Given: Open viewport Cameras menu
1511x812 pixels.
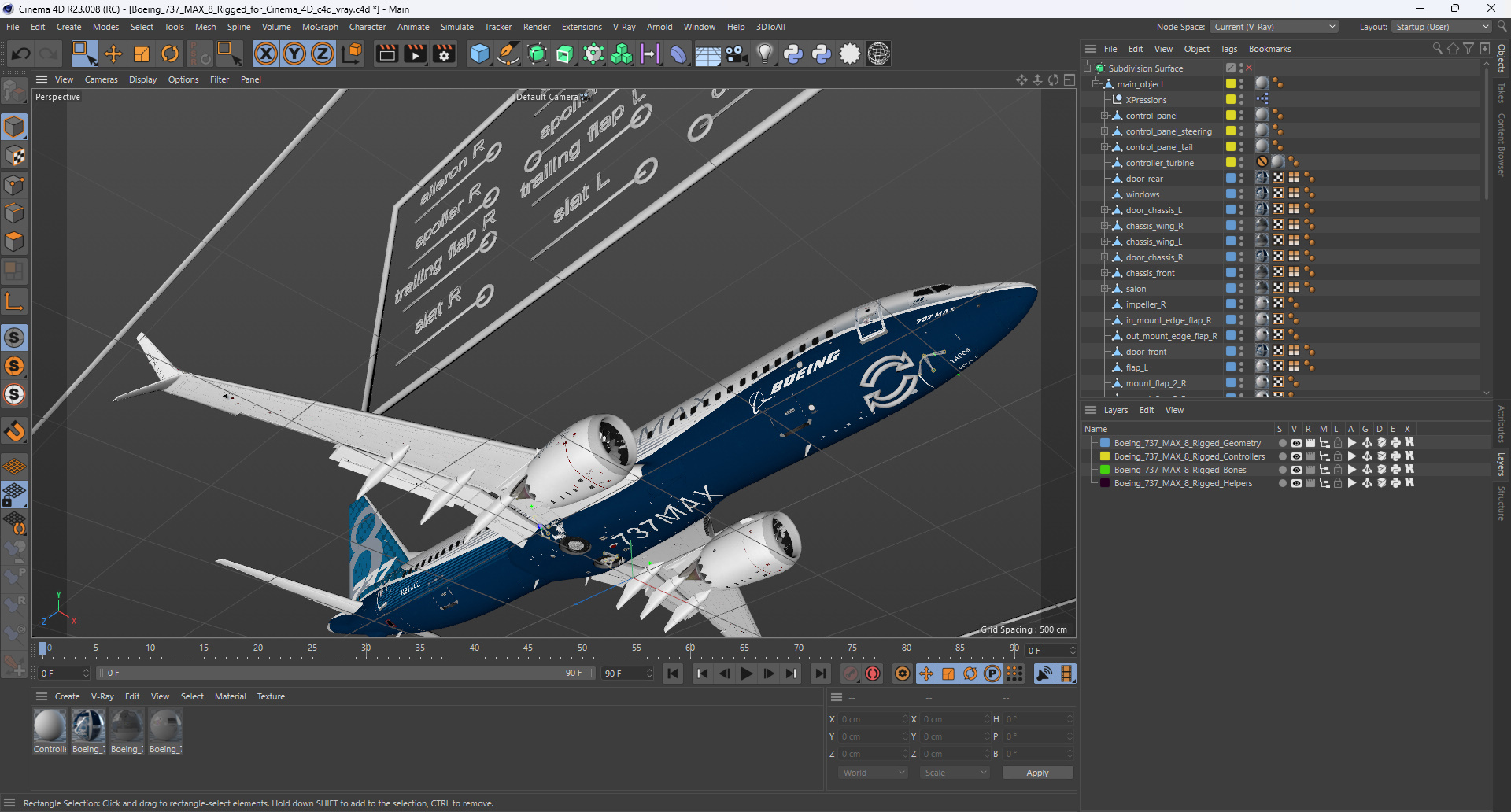Looking at the screenshot, I should [101, 79].
